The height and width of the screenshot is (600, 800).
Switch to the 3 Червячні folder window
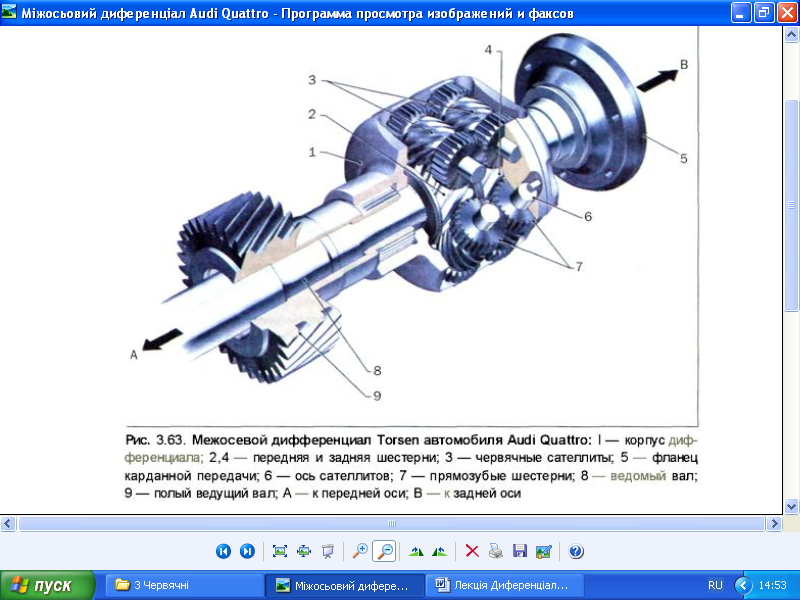coord(185,585)
